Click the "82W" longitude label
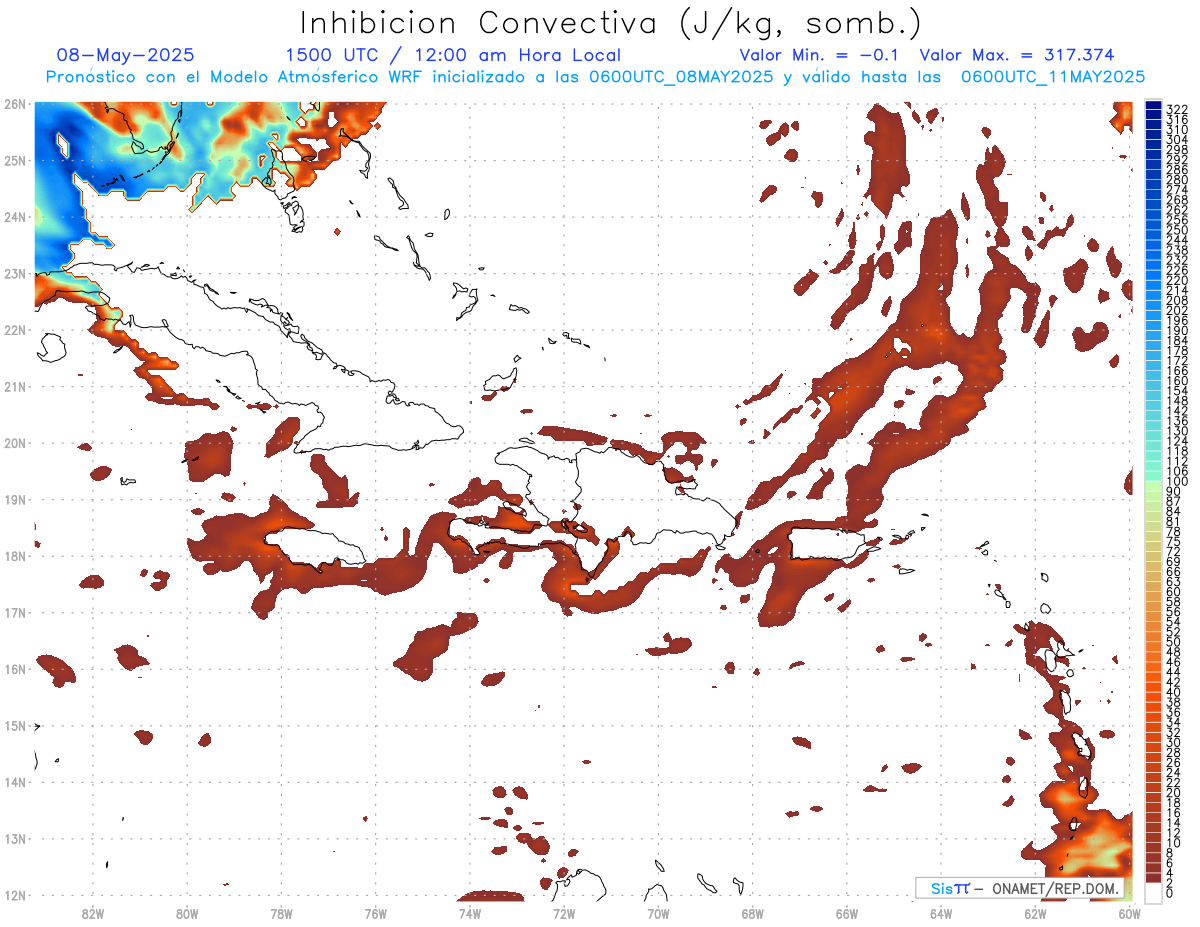This screenshot has height=927, width=1200. [92, 913]
